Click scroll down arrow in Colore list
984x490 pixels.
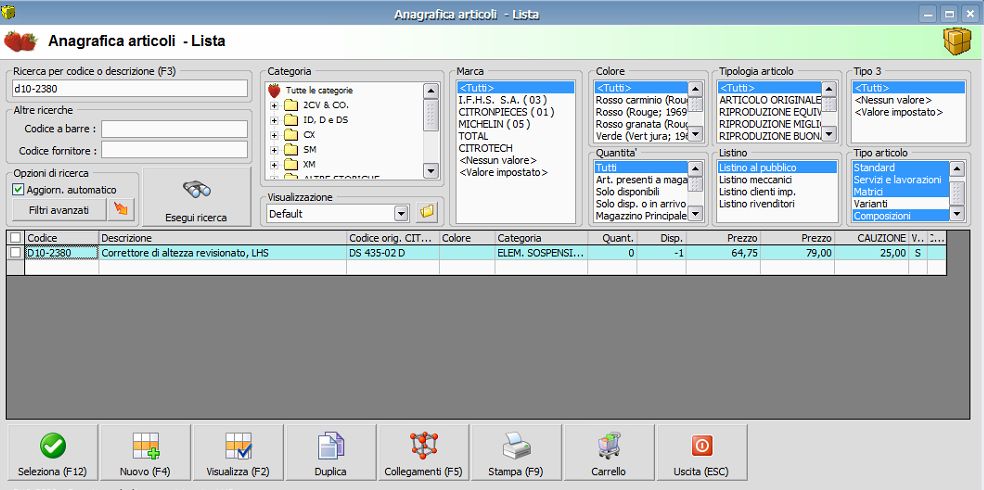point(694,134)
